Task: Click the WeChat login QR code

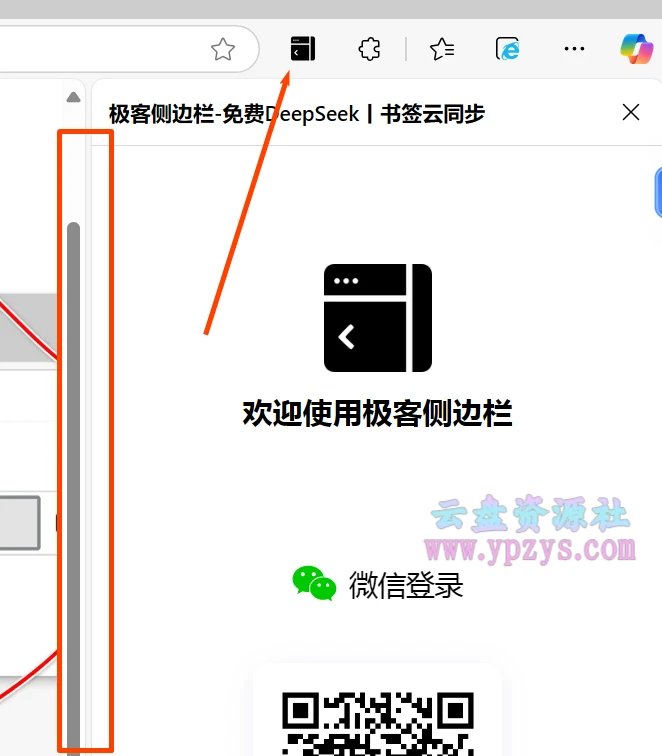Action: [377, 722]
